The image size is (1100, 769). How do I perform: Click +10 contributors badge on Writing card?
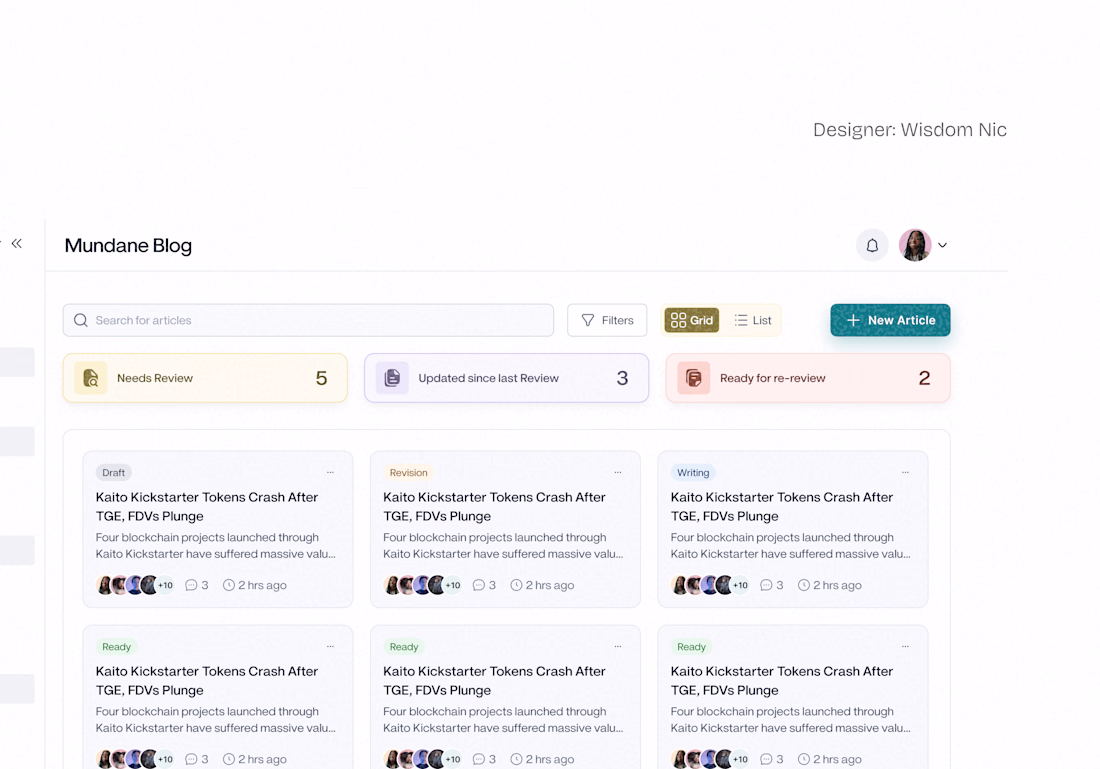(x=740, y=585)
